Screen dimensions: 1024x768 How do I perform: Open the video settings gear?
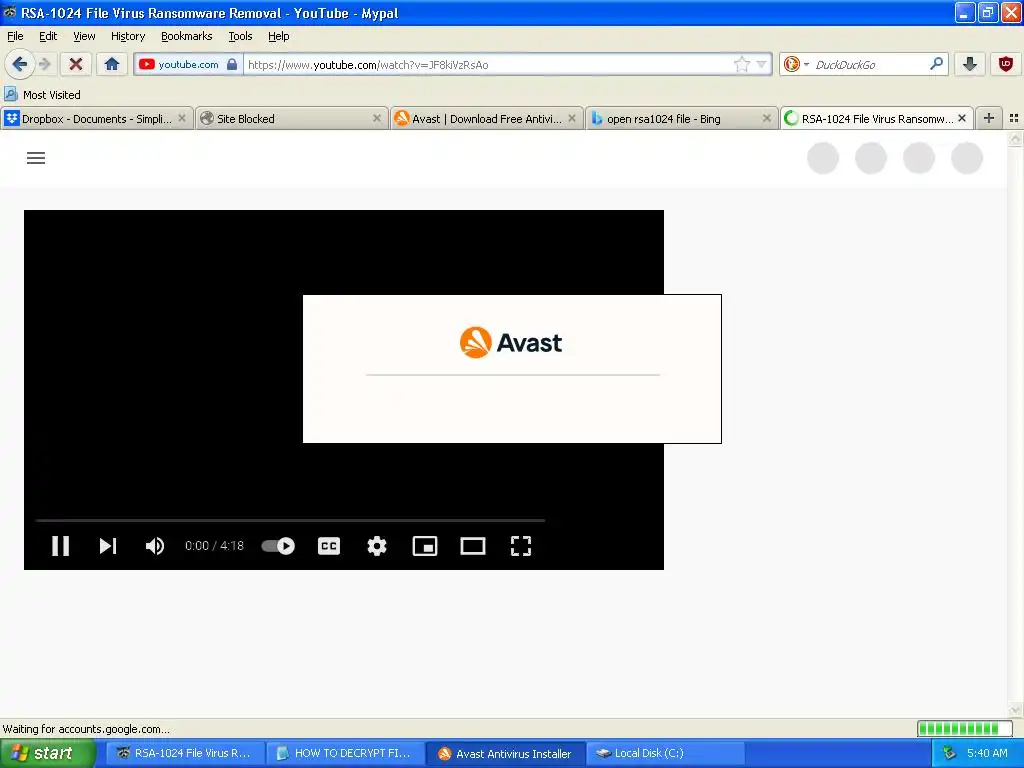377,545
